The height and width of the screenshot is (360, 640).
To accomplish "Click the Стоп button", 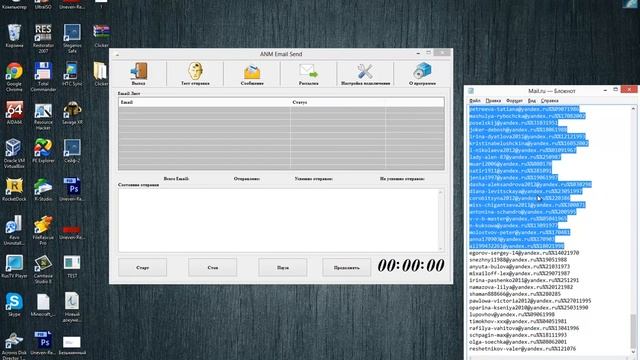I will (x=213, y=267).
